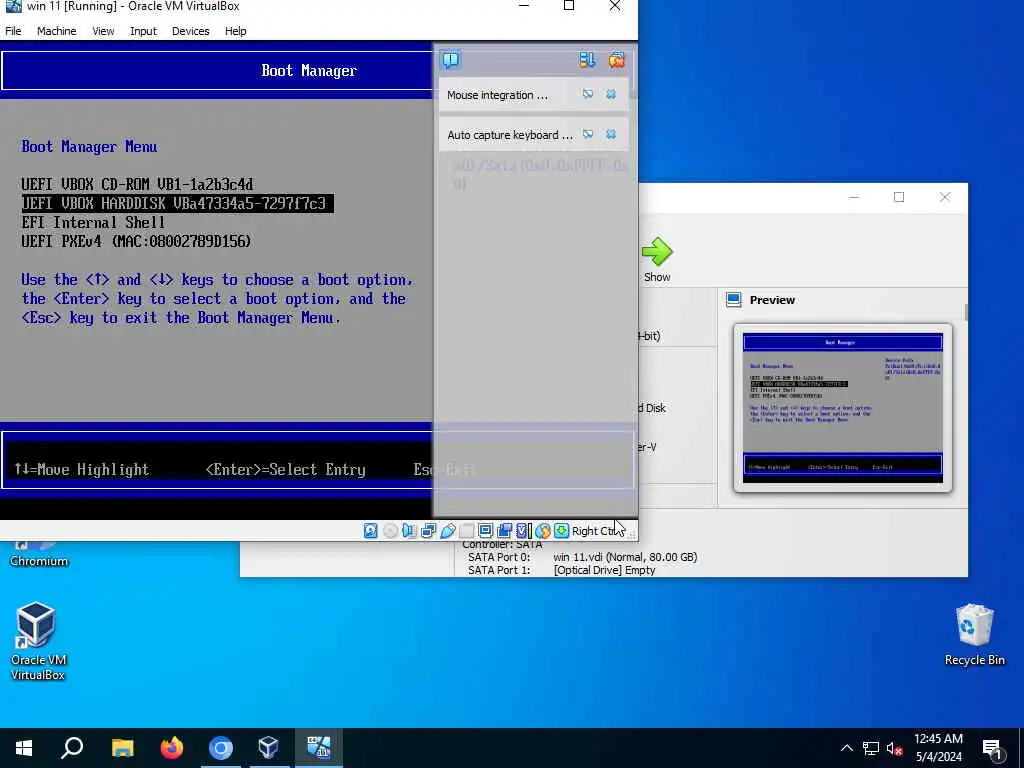Click the Preview panel monitor icon
Viewport: 1024px width, 768px height.
pyautogui.click(x=733, y=300)
